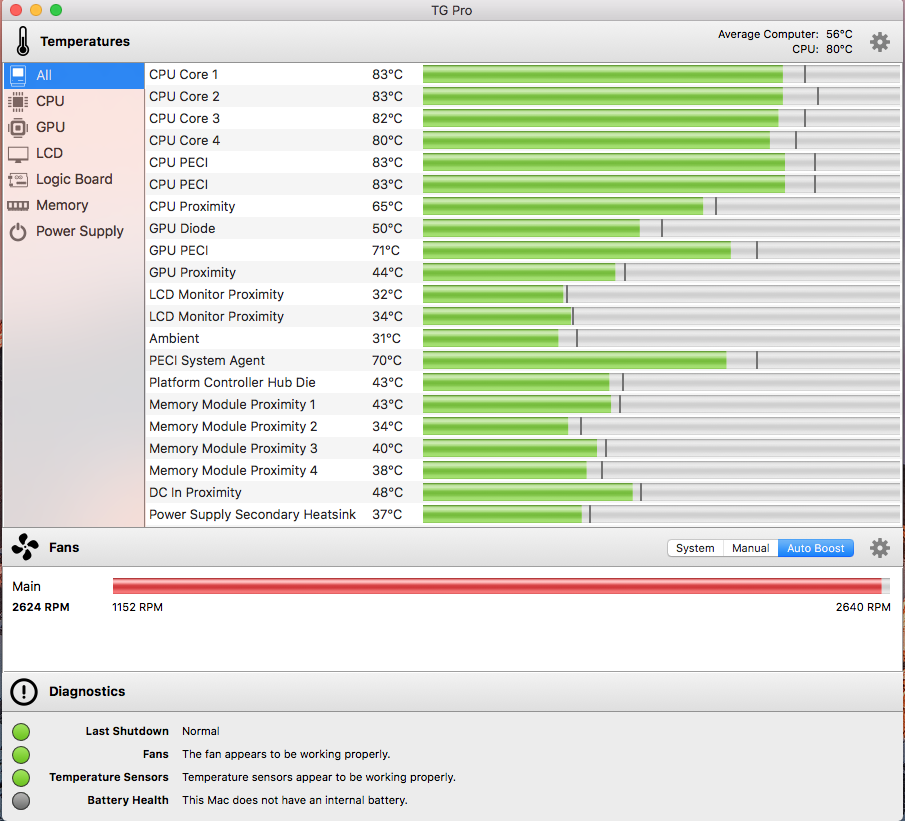This screenshot has height=821, width=905.
Task: Click the Logic Board icon in sidebar
Action: point(18,180)
